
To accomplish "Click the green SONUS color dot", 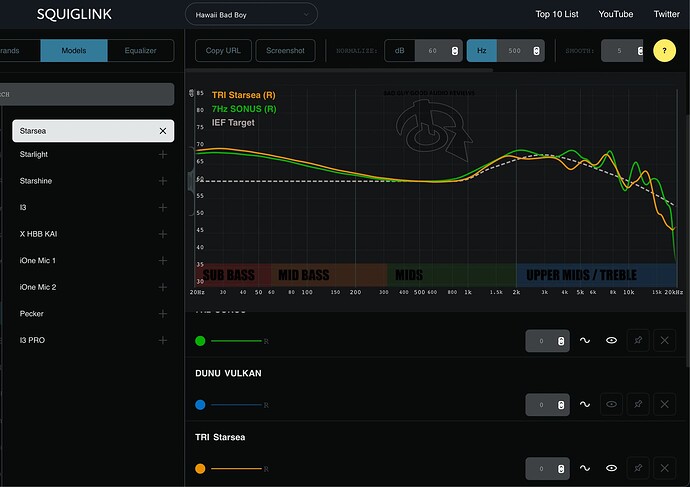I will click(x=200, y=341).
